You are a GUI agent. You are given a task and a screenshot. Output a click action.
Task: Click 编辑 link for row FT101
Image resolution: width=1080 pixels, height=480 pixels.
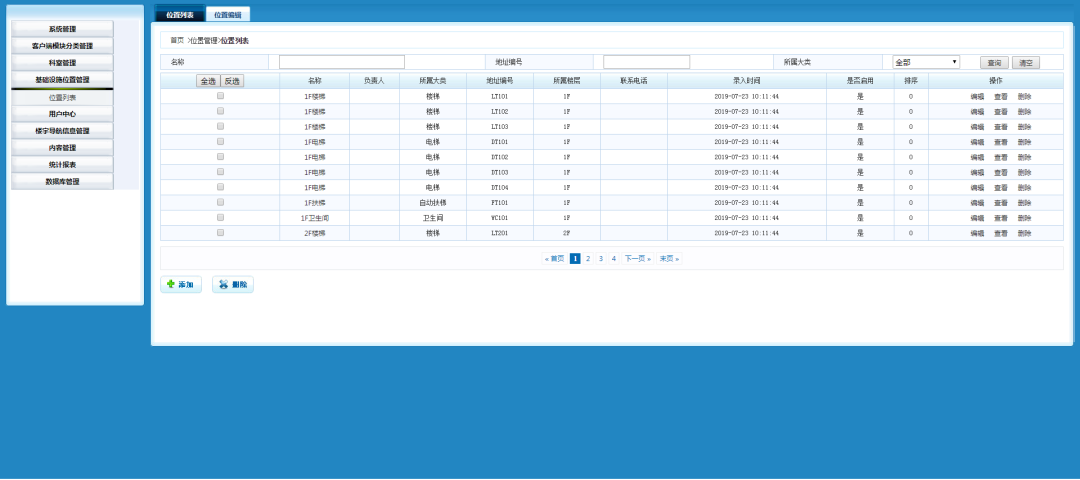[977, 202]
